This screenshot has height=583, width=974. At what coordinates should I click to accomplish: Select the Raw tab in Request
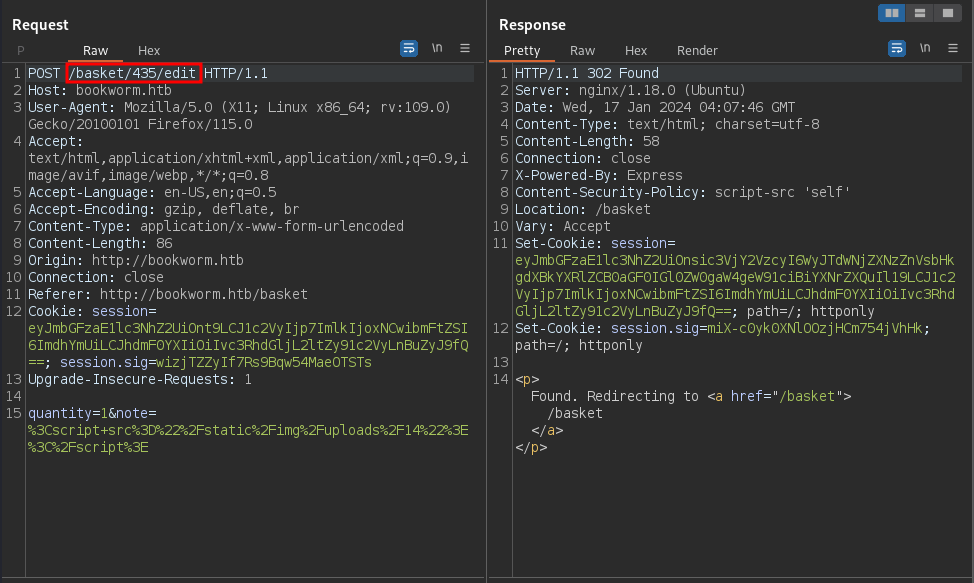96,50
